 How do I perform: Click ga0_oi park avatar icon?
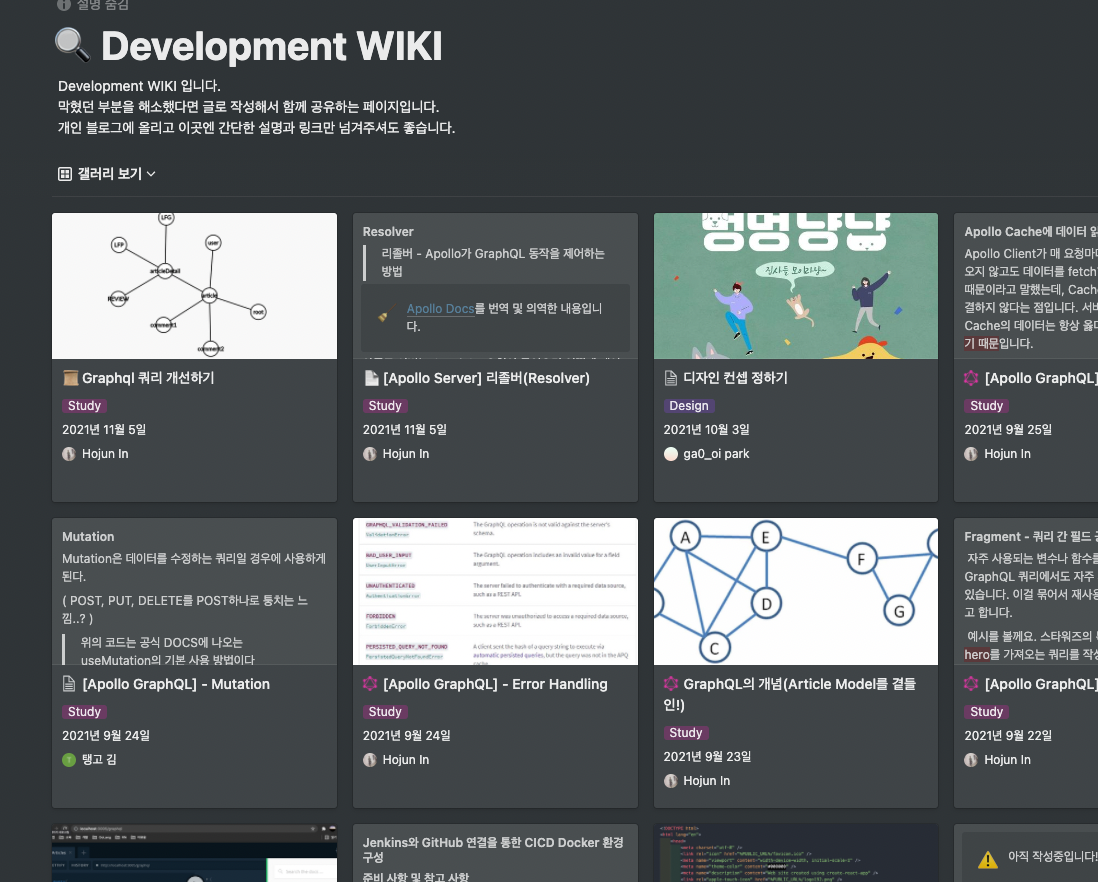671,454
